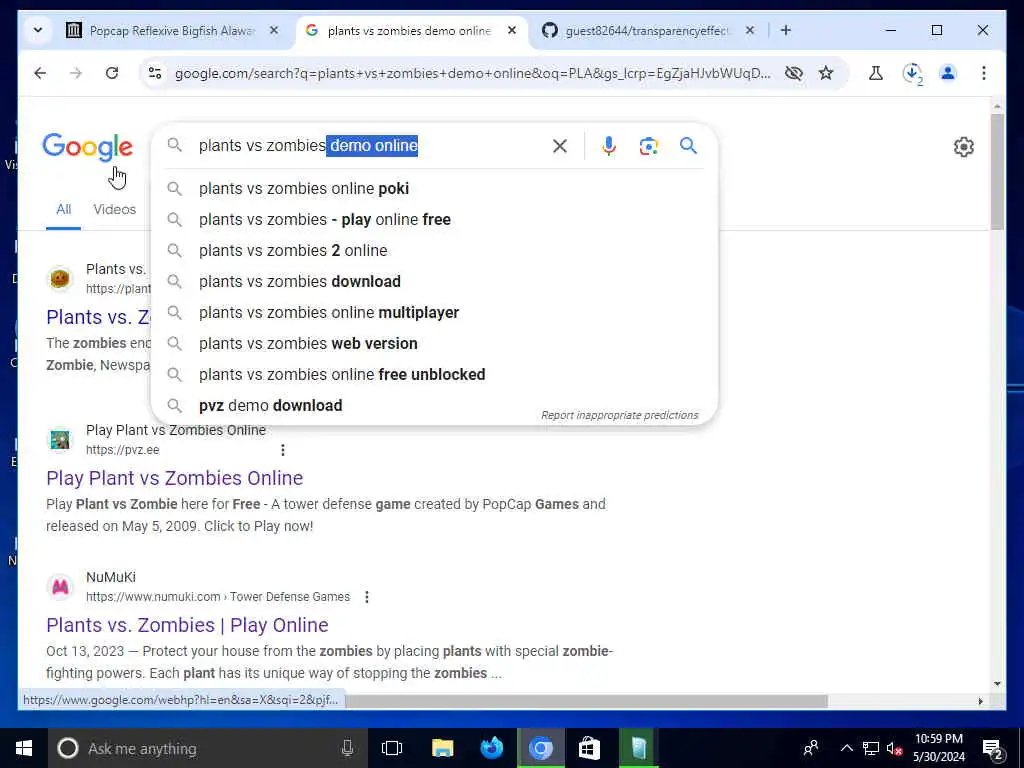Screen dimensions: 1024x768
Task: Select the All results tab
Action: pyautogui.click(x=63, y=210)
